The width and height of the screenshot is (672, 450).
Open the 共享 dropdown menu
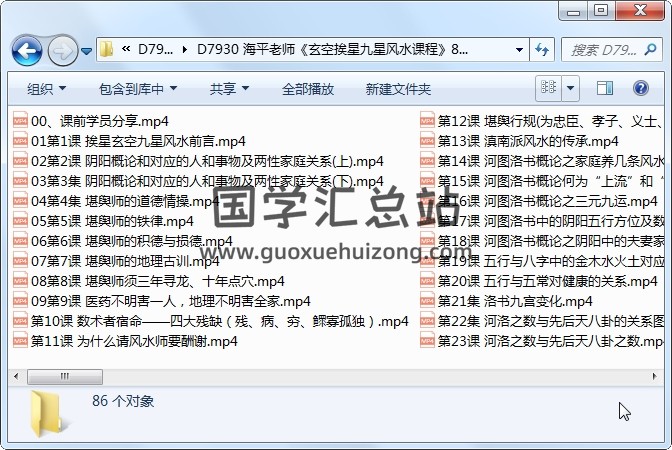point(229,89)
